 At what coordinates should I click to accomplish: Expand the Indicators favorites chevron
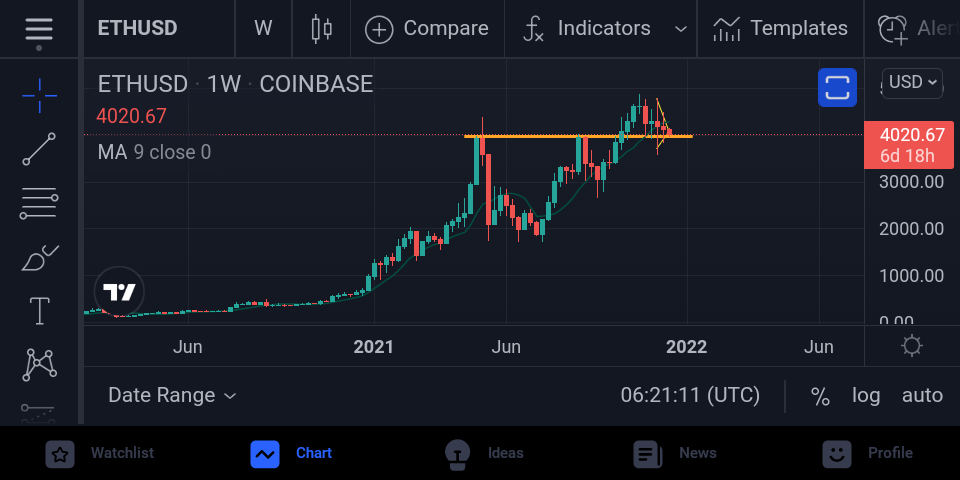680,29
